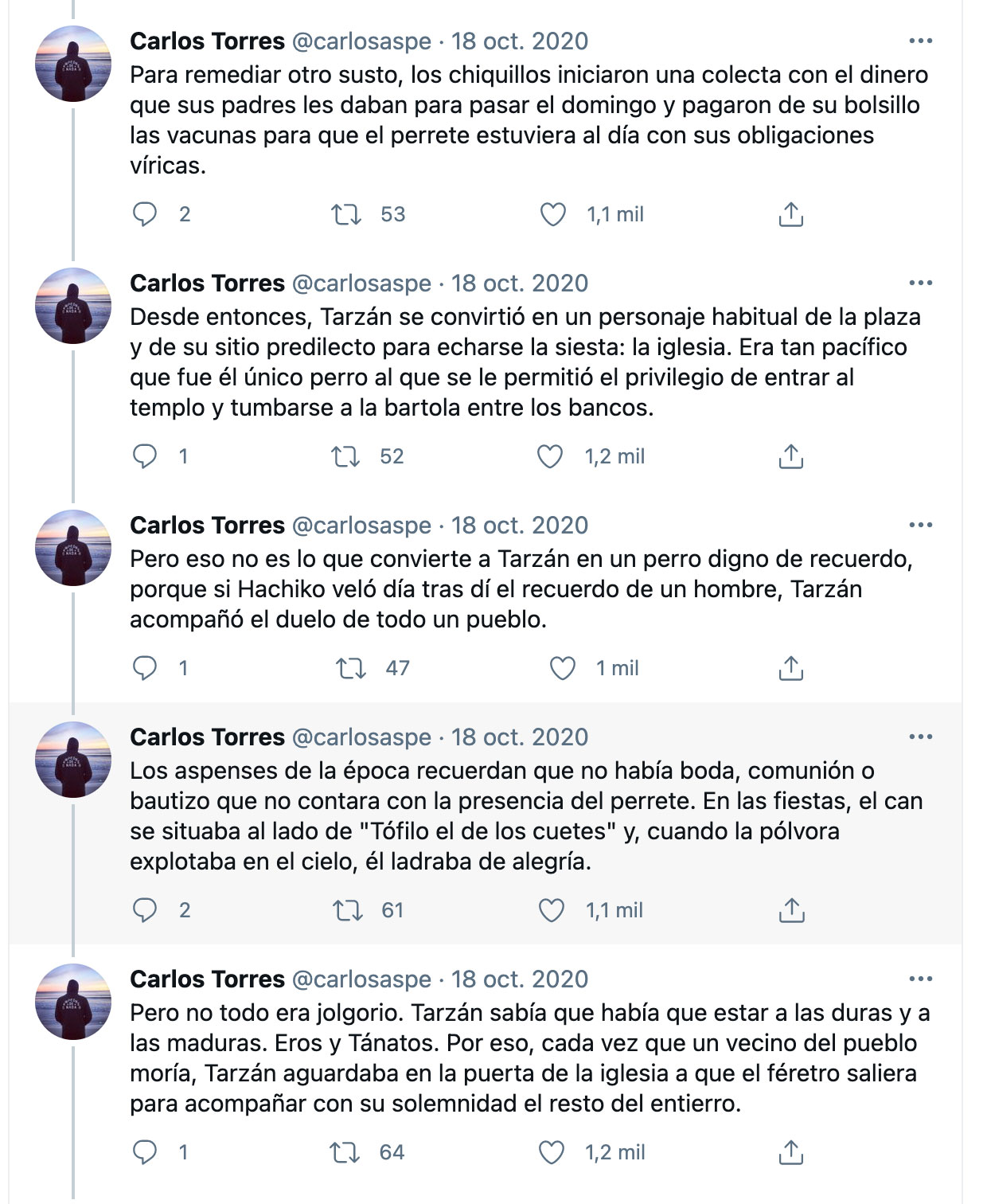Image resolution: width=987 pixels, height=1204 pixels.
Task: Retweet the tweet with 53 retweets
Action: pyautogui.click(x=346, y=214)
